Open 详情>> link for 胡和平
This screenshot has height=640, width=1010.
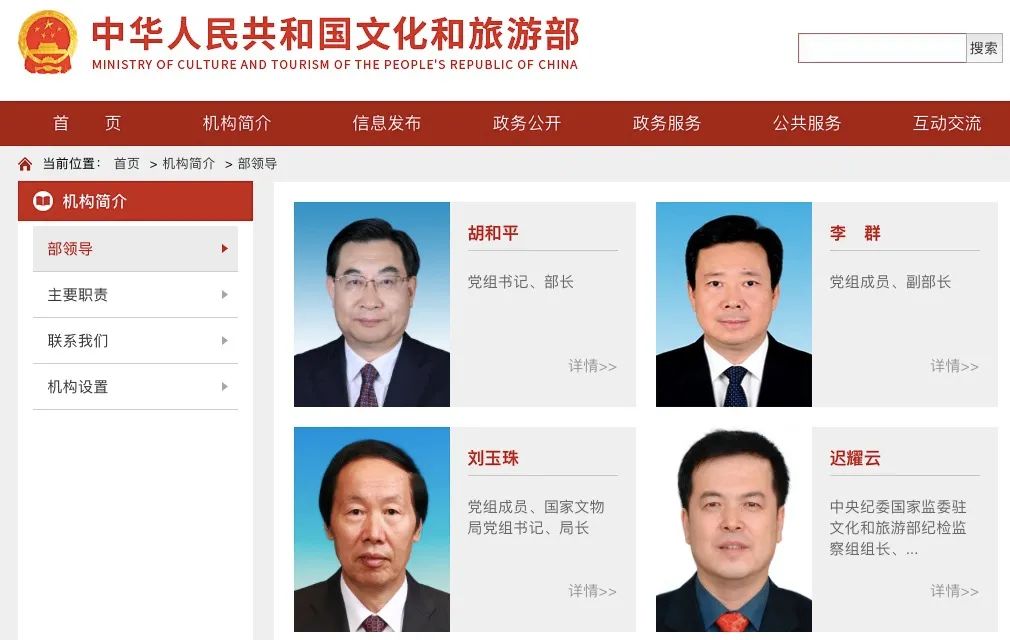coord(592,366)
